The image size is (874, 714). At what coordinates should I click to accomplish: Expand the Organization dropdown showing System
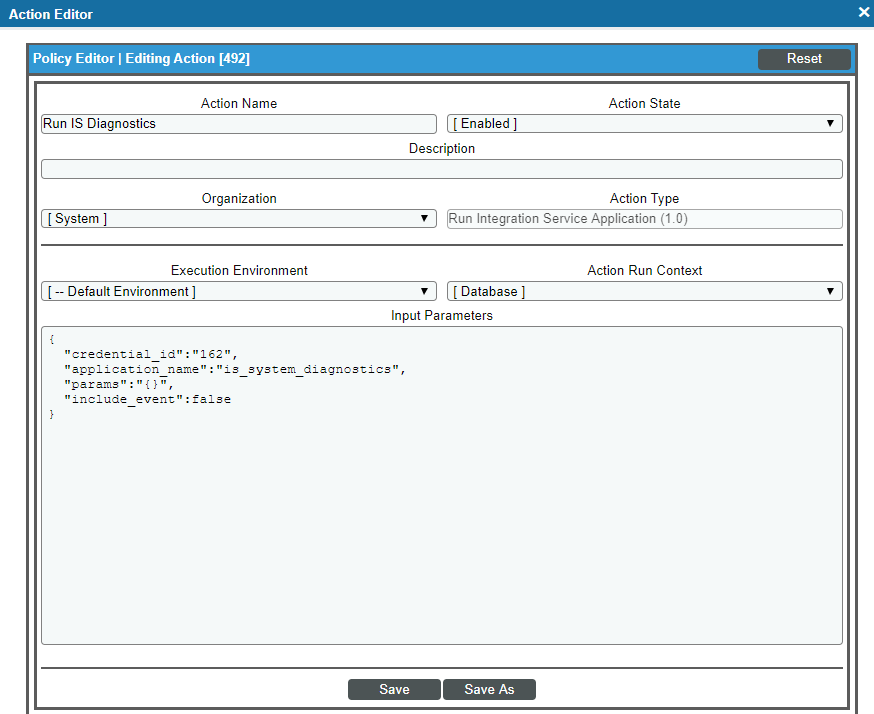[238, 219]
